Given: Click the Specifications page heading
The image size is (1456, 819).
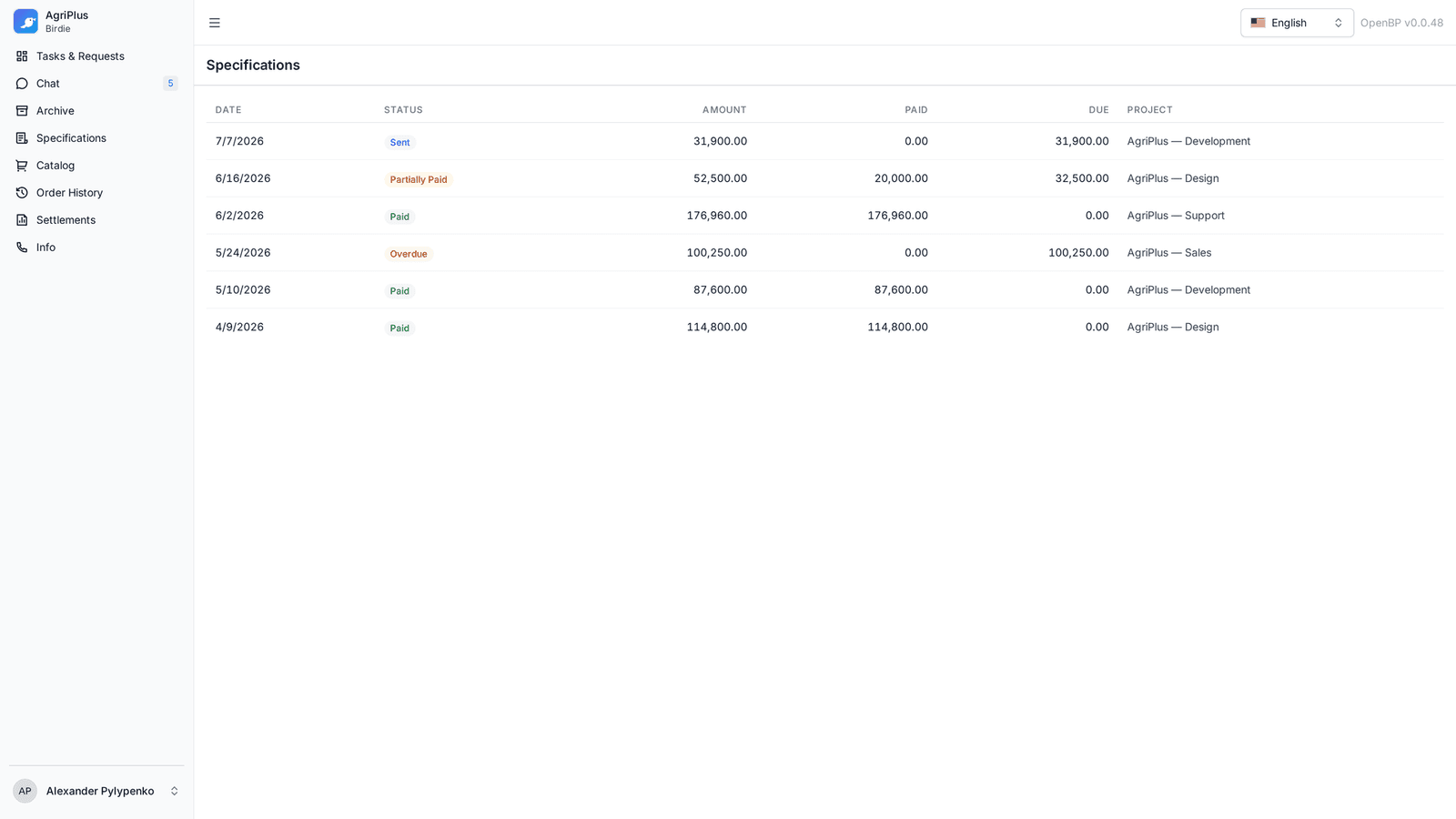Looking at the screenshot, I should point(253,66).
